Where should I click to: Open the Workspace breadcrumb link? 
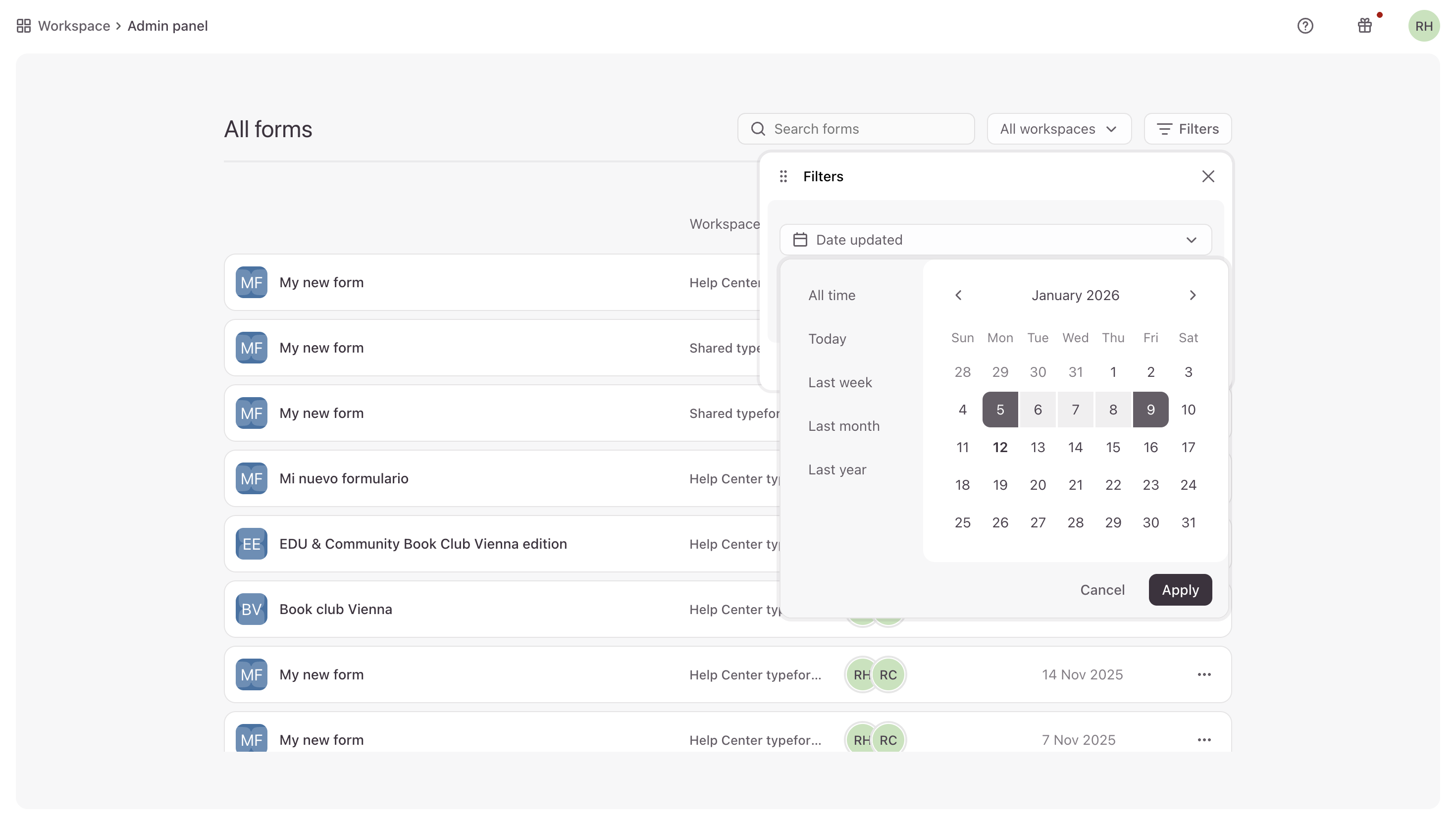(74, 26)
